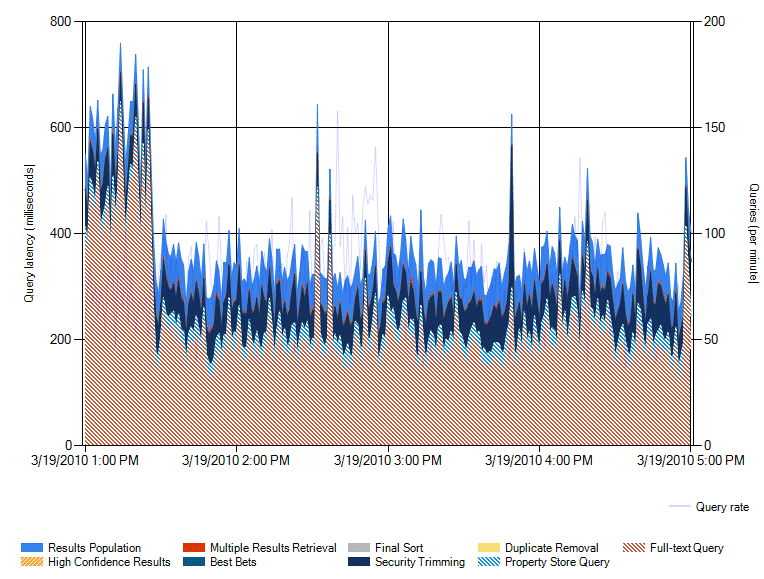Click the '3/19/2010 5:00 PM' axis label
The height and width of the screenshot is (579, 764).
(x=691, y=460)
